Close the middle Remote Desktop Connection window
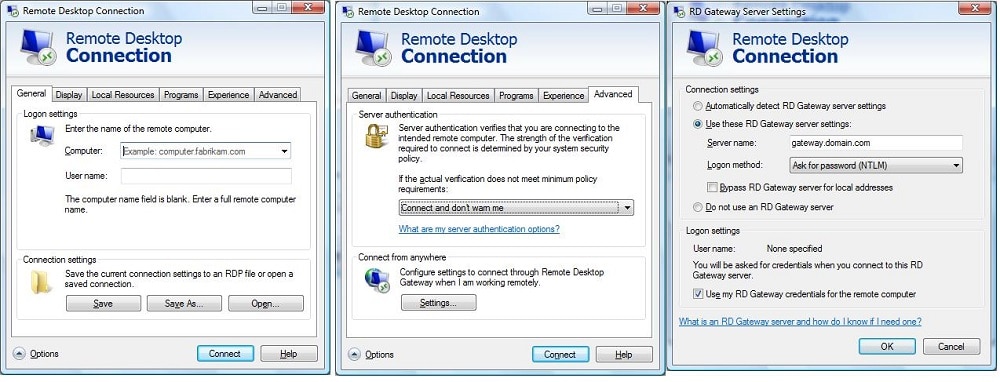Viewport: 1000px width, 382px height. 643,9
